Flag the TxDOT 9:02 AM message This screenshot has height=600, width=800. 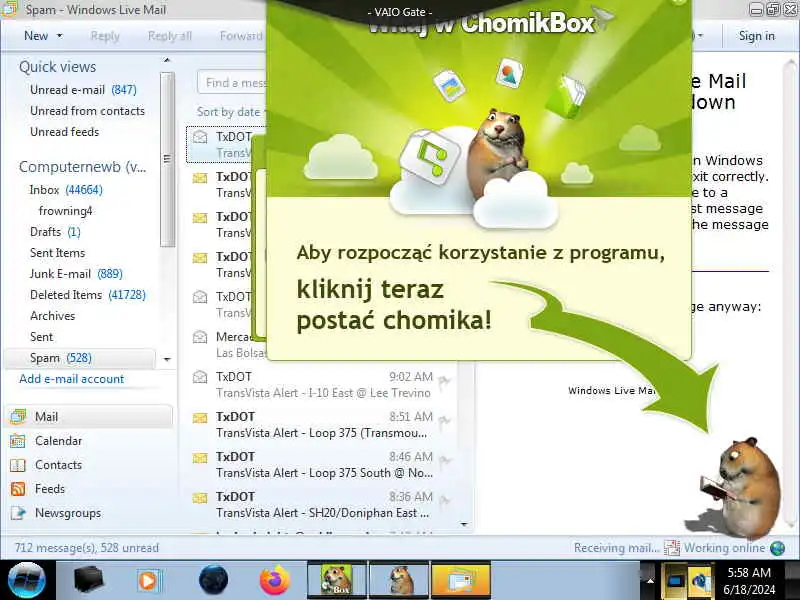[444, 381]
